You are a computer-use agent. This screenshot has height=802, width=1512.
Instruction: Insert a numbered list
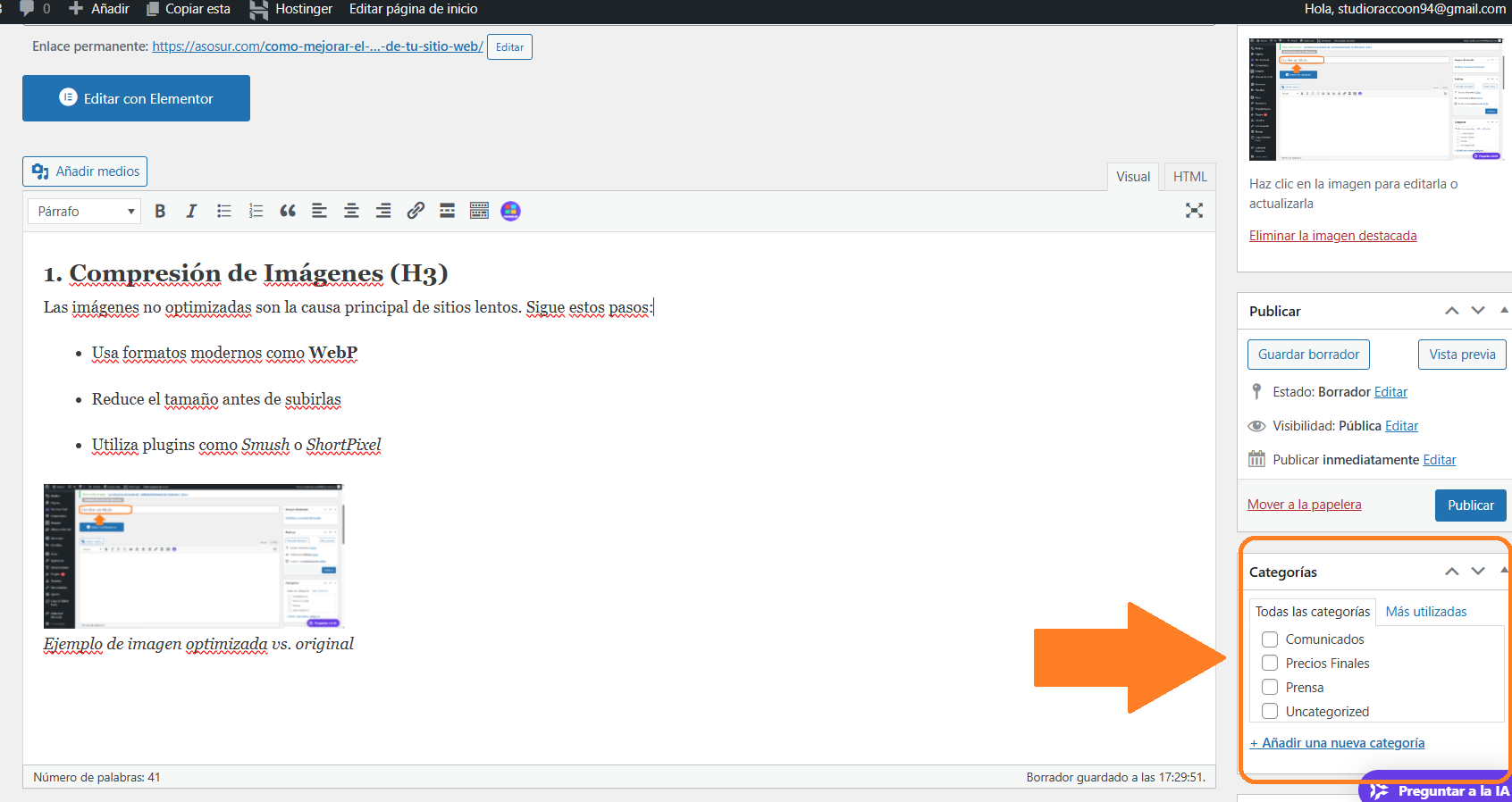(256, 211)
